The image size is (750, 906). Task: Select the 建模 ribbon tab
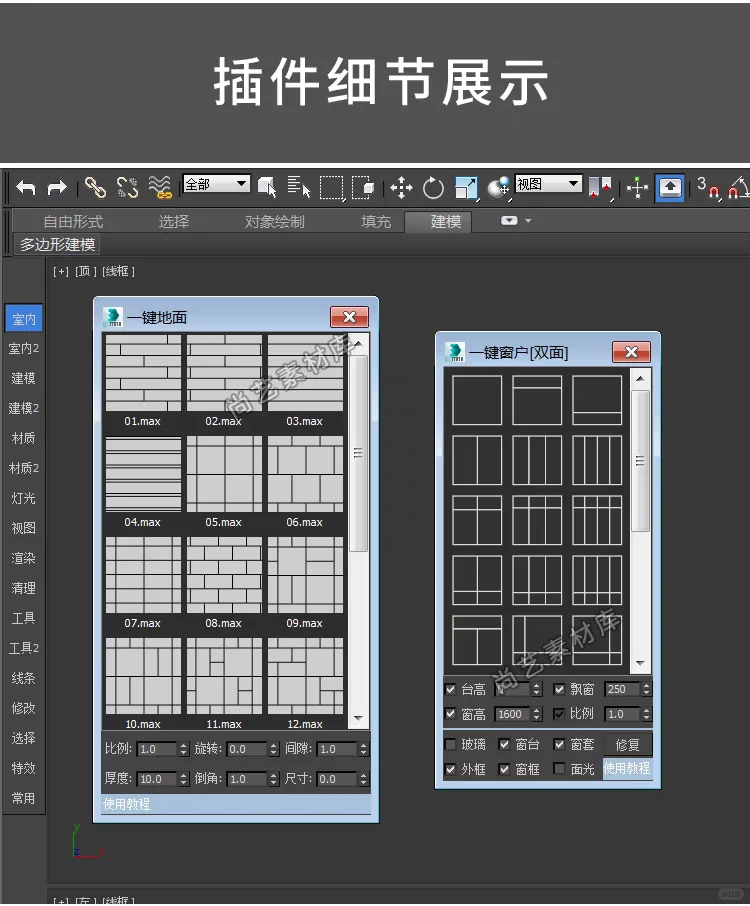439,221
